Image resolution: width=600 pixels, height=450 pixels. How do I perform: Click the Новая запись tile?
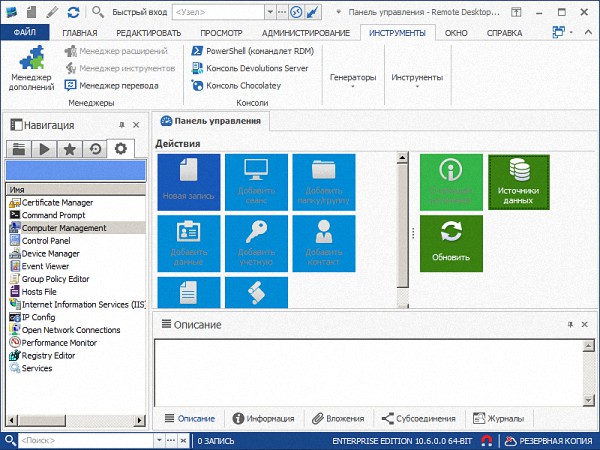pos(189,181)
